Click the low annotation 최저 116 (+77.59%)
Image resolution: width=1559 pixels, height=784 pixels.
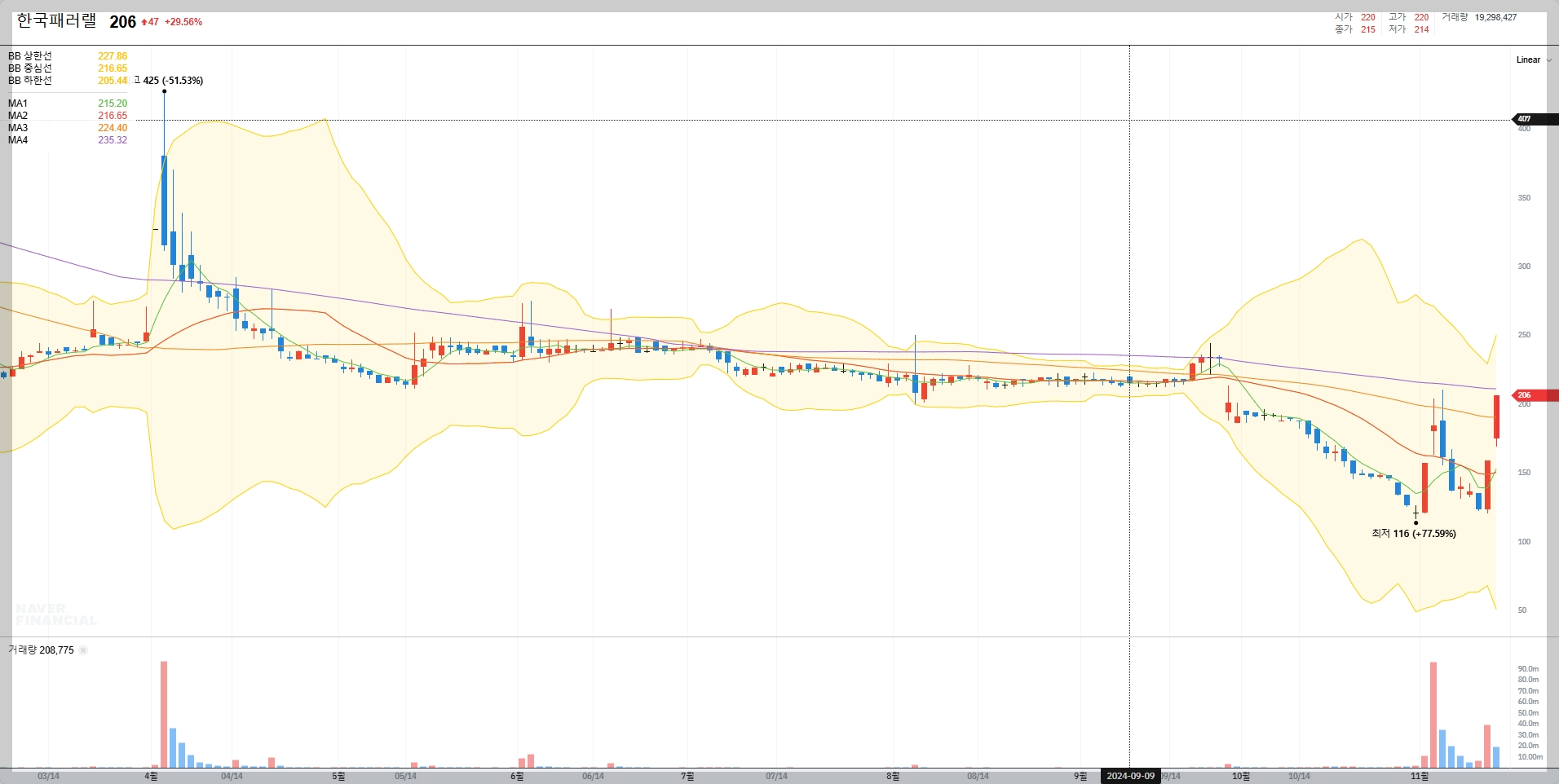pyautogui.click(x=1414, y=534)
